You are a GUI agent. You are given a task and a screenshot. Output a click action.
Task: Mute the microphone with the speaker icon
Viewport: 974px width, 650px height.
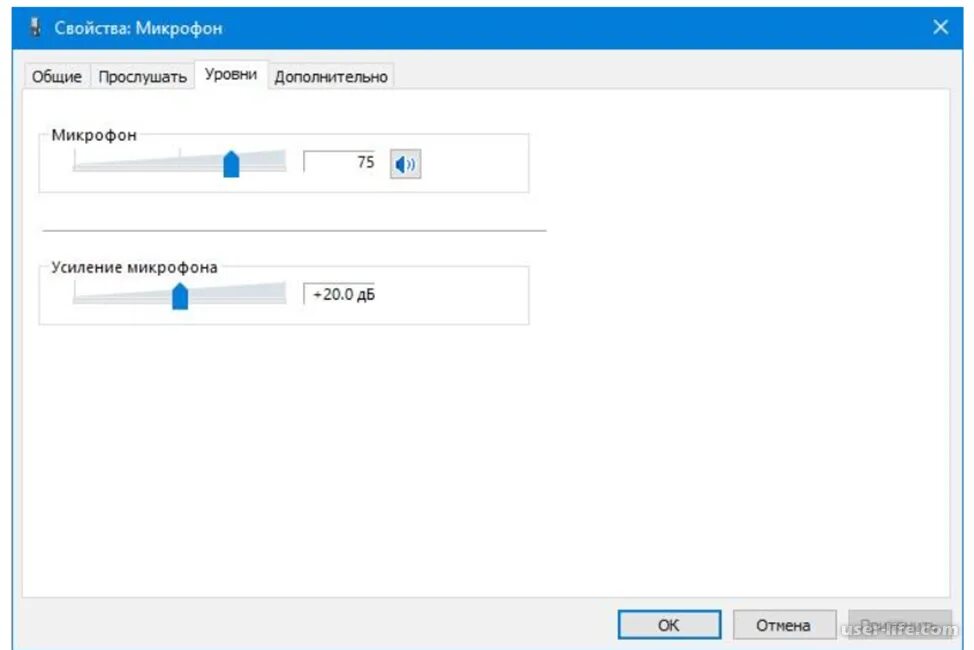pyautogui.click(x=405, y=164)
